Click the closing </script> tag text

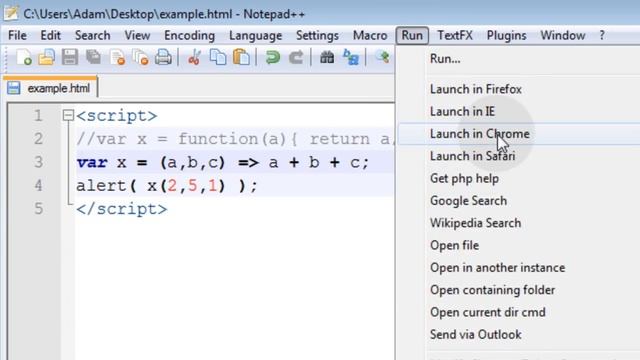click(x=122, y=209)
